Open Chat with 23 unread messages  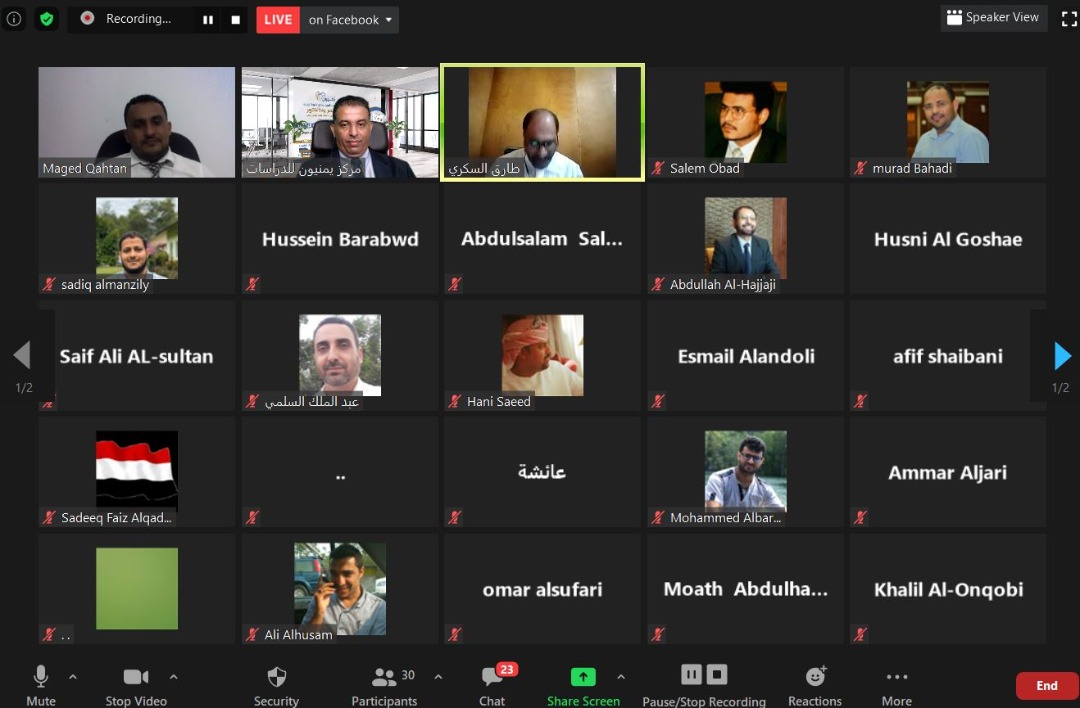point(492,676)
